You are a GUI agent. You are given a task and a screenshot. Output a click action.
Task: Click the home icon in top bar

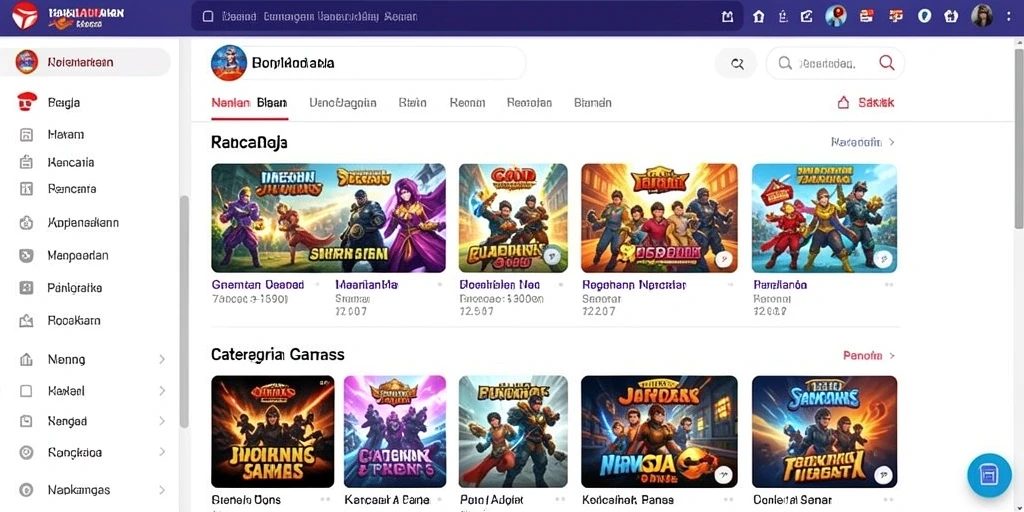pyautogui.click(x=758, y=17)
